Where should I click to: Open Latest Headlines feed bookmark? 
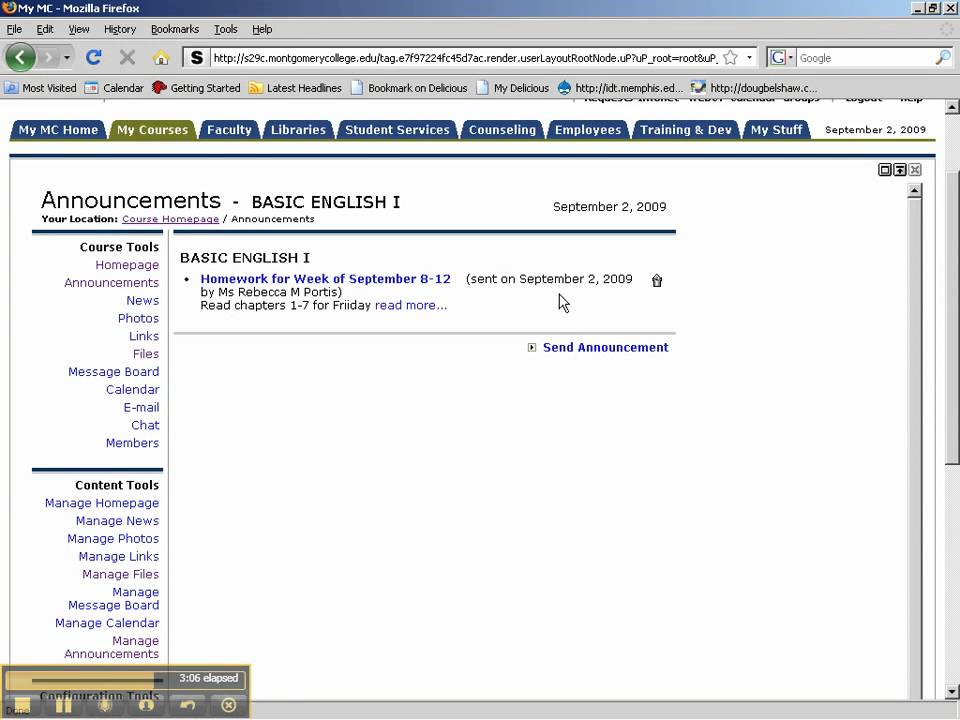pyautogui.click(x=295, y=88)
